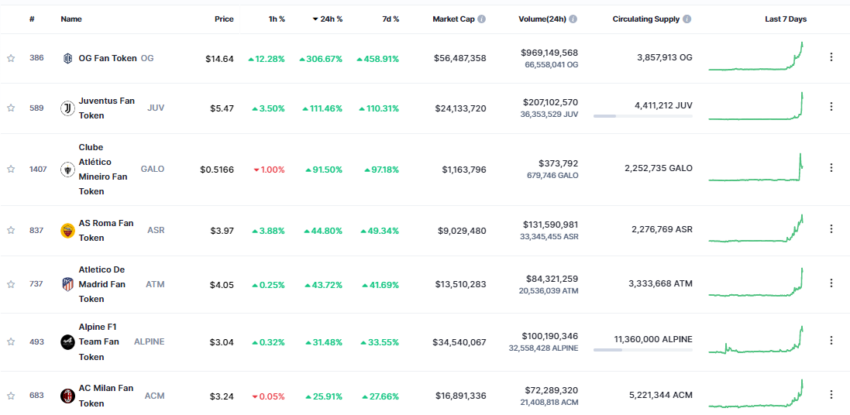Sort the table by 24h % column
This screenshot has height=415, width=850.
point(331,19)
